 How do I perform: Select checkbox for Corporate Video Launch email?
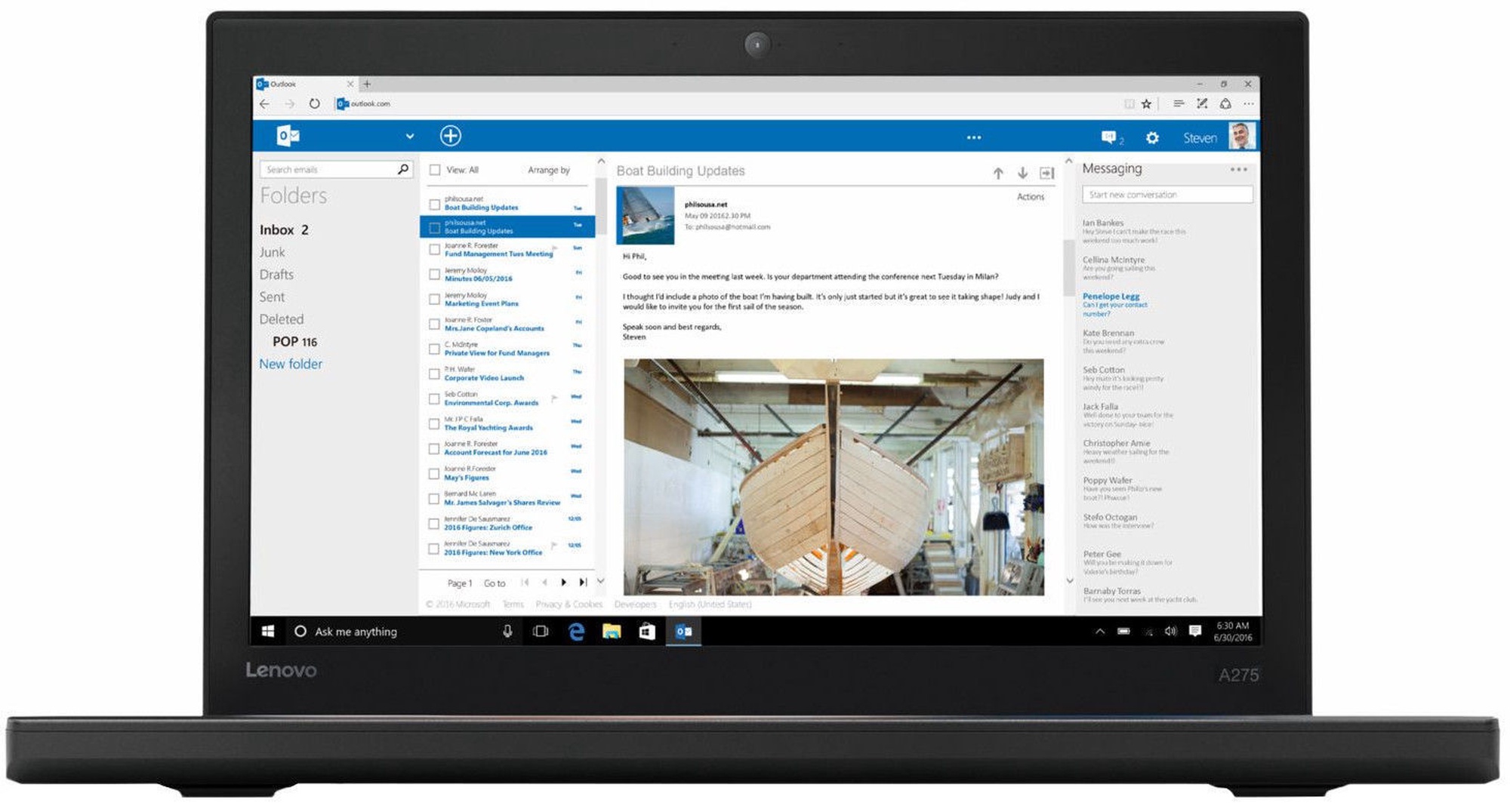[435, 374]
